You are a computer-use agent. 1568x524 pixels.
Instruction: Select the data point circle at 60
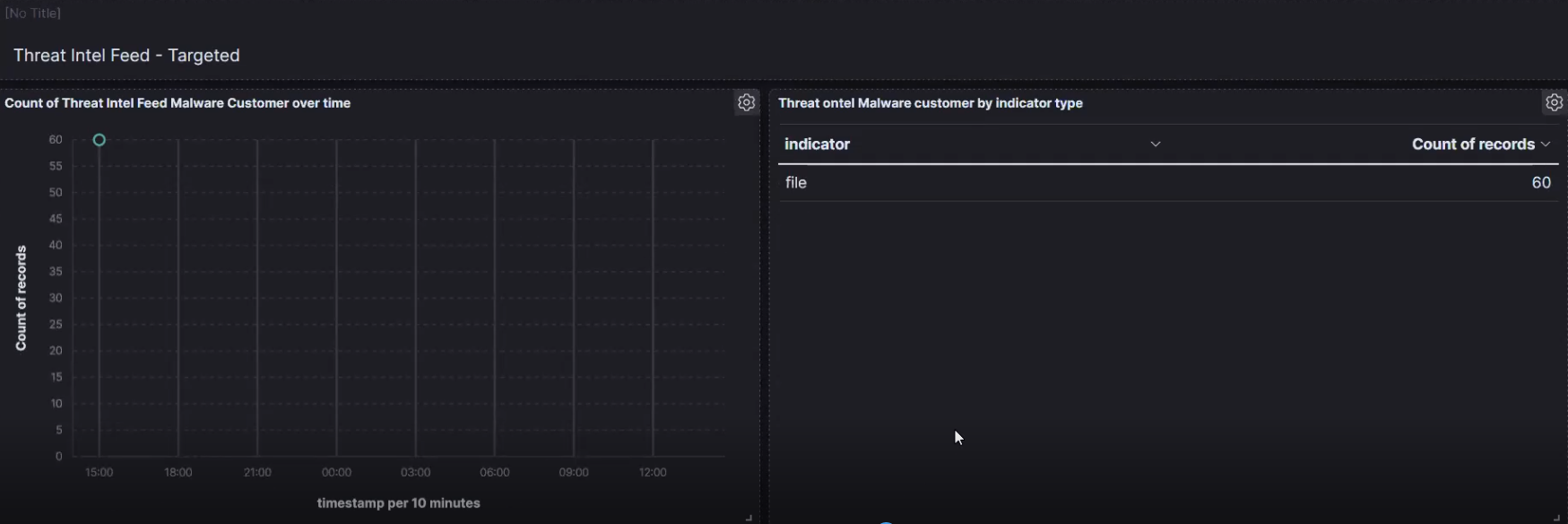click(x=100, y=140)
